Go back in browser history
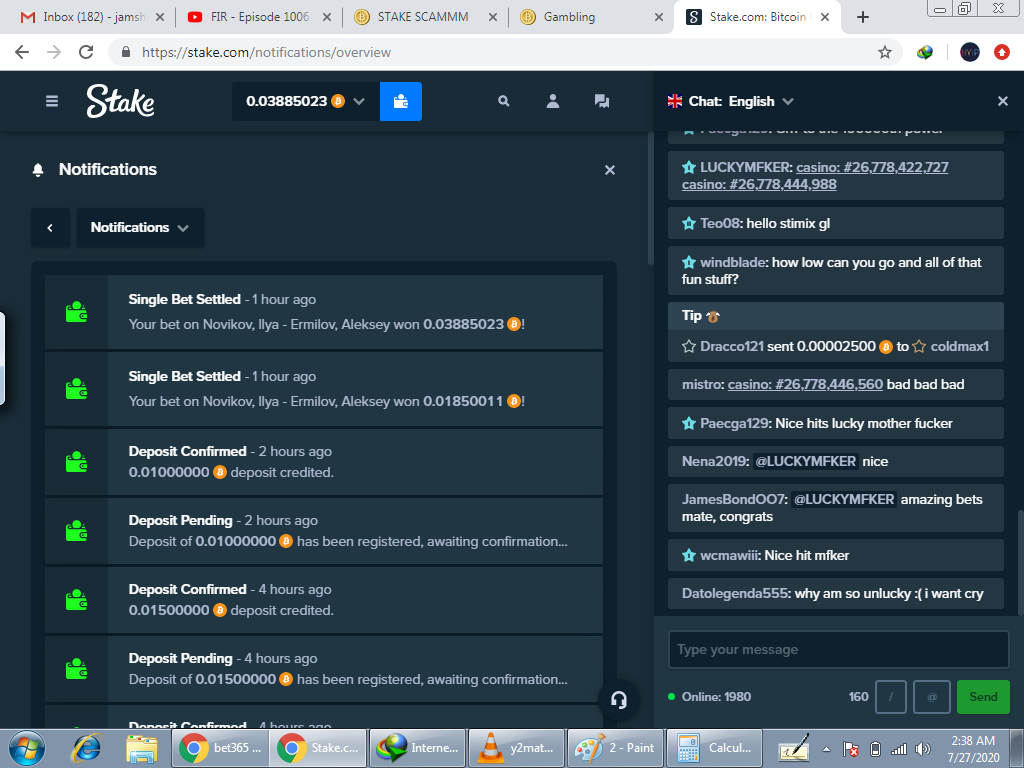1024x768 pixels. coord(22,52)
